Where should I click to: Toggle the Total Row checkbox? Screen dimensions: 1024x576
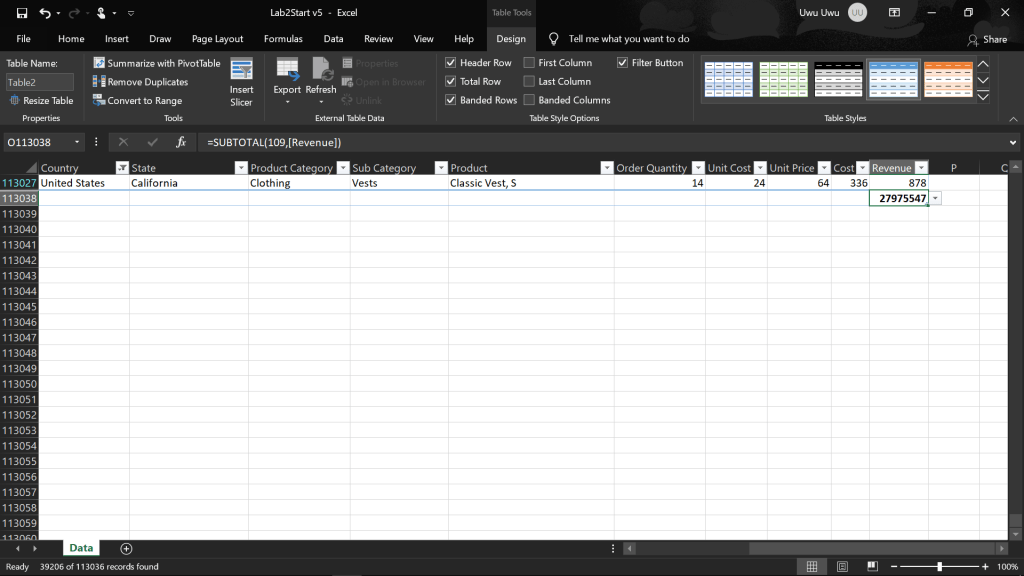[451, 82]
